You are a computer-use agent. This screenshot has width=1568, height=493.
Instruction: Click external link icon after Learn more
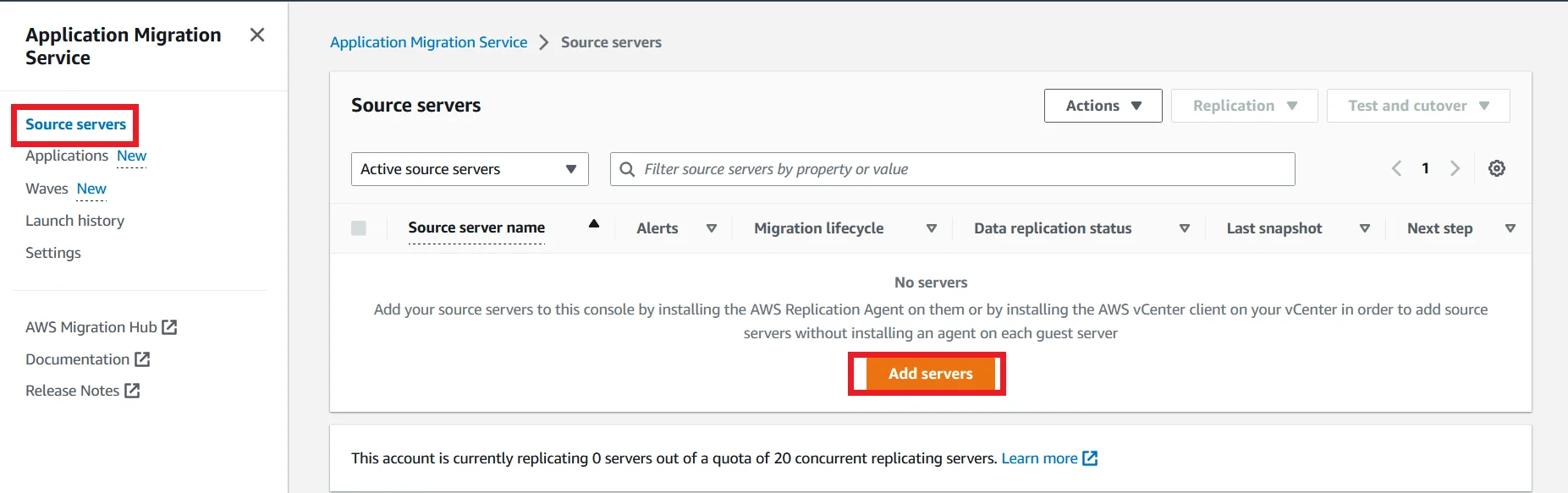click(1090, 458)
